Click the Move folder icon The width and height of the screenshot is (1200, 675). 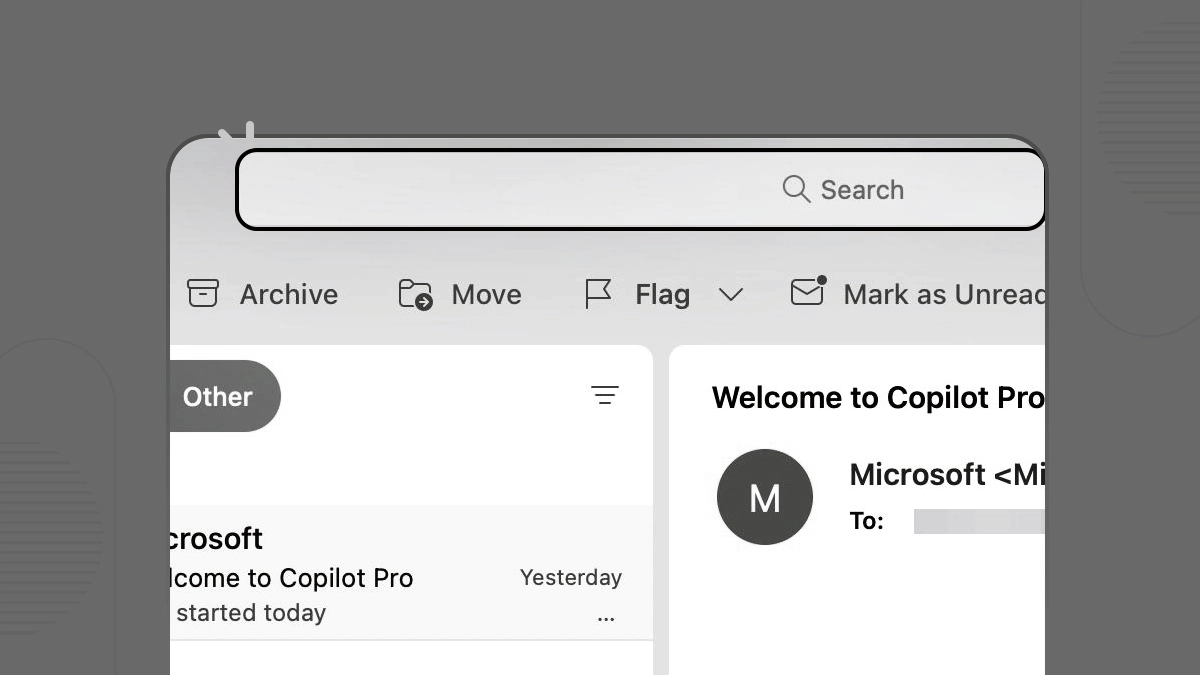point(416,294)
